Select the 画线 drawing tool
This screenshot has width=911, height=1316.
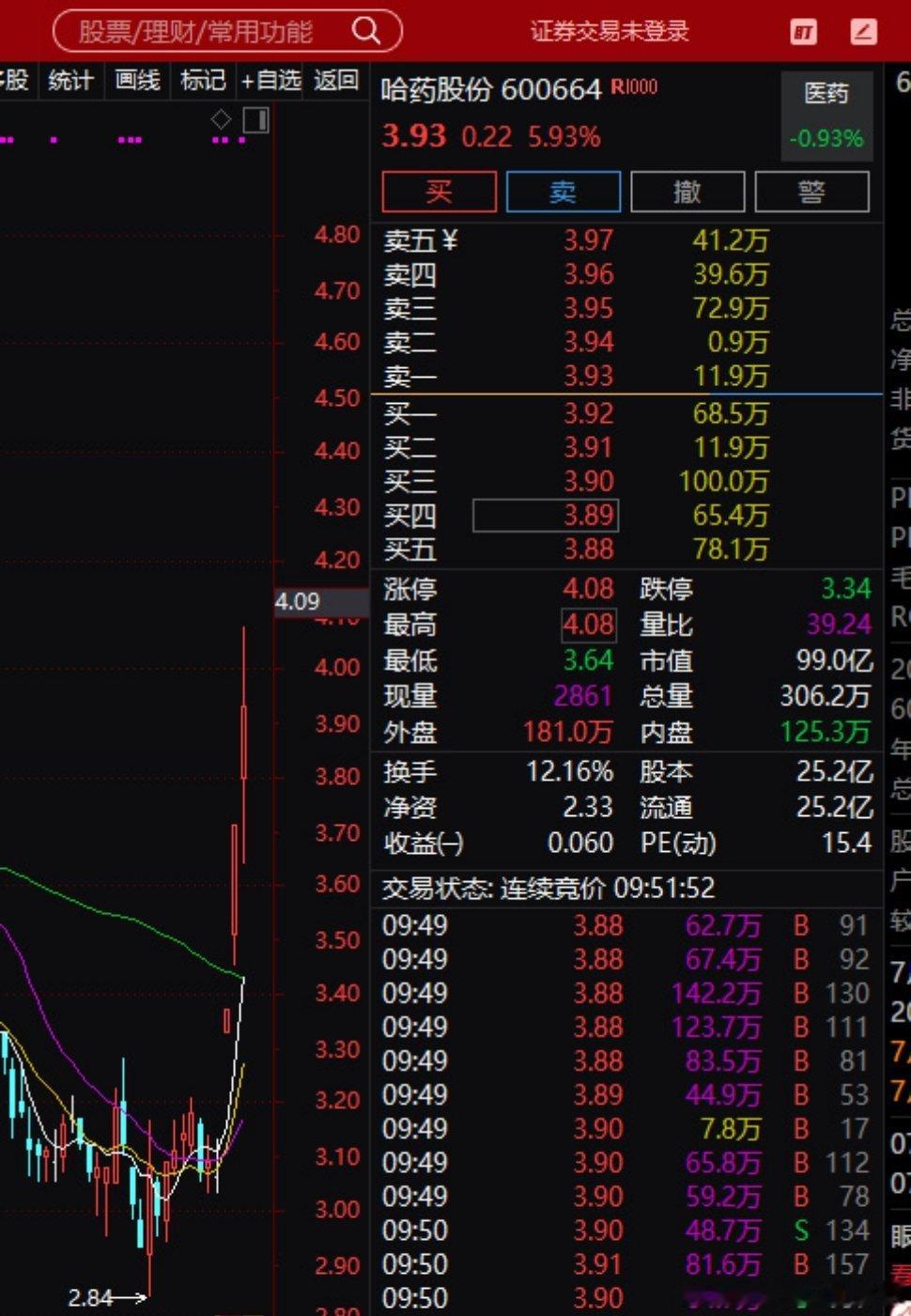click(x=137, y=81)
